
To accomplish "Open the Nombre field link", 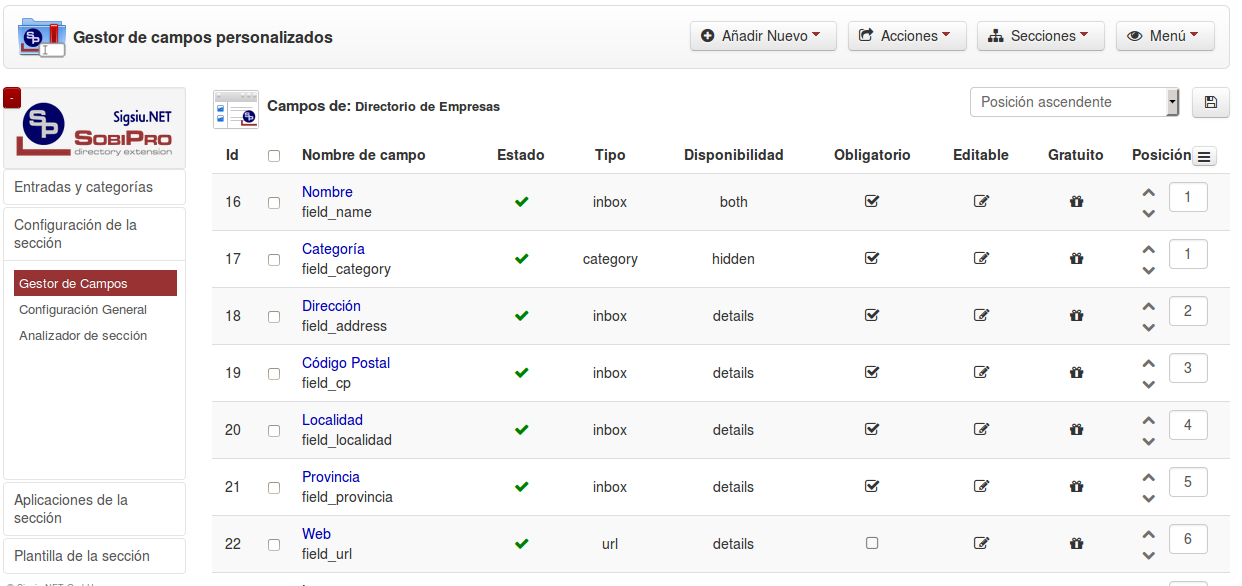I will click(x=327, y=192).
